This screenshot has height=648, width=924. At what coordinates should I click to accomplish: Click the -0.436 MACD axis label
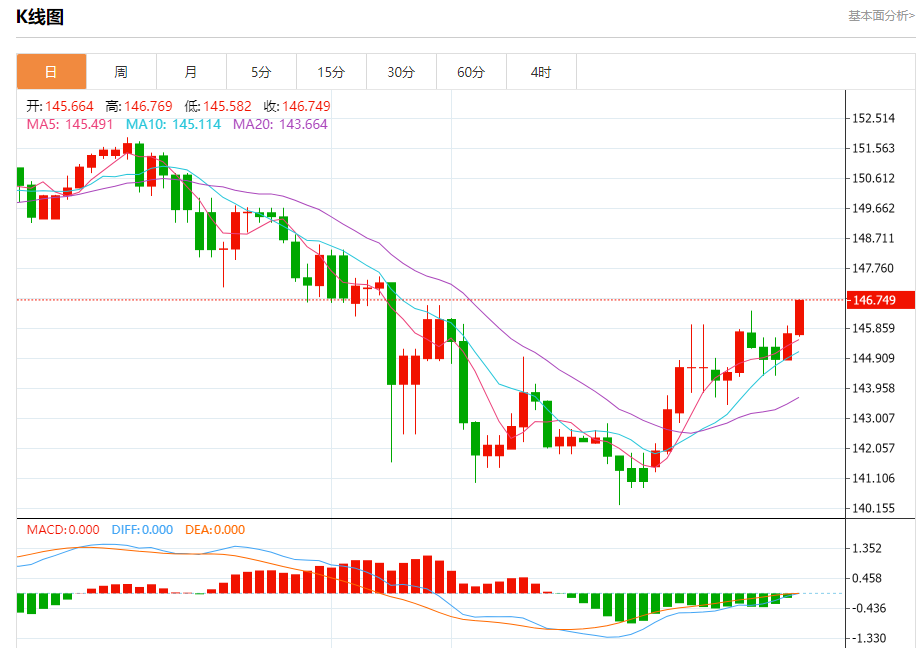click(x=867, y=609)
